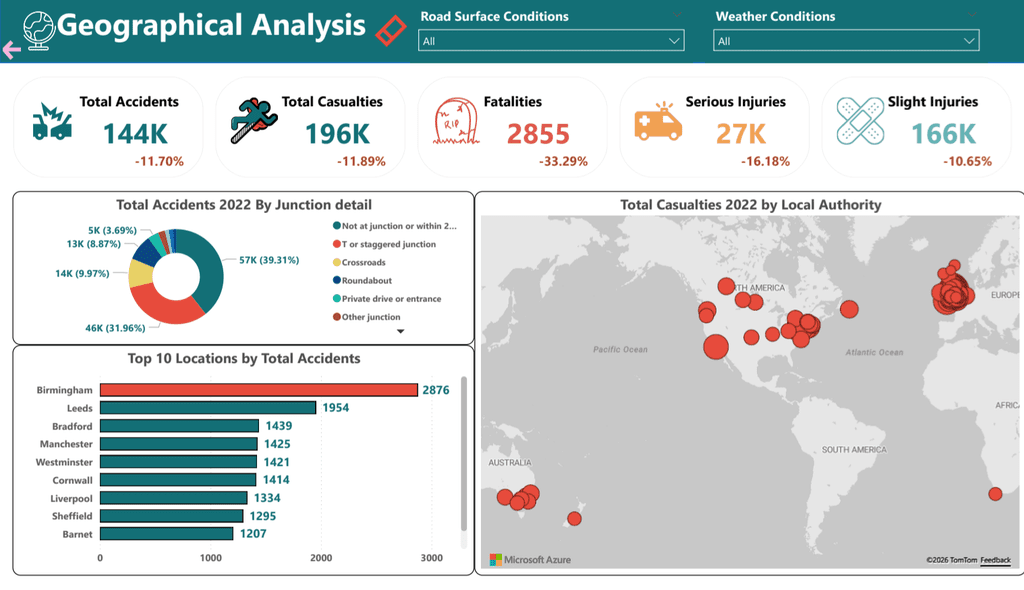Click the ambulance Serious Injuries icon
Viewport: 1024px width, 590px height.
(658, 121)
